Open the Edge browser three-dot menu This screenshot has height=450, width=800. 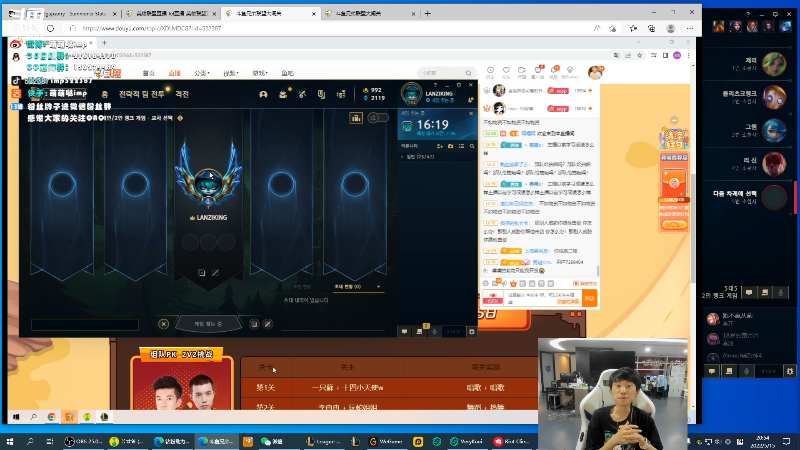(x=690, y=29)
